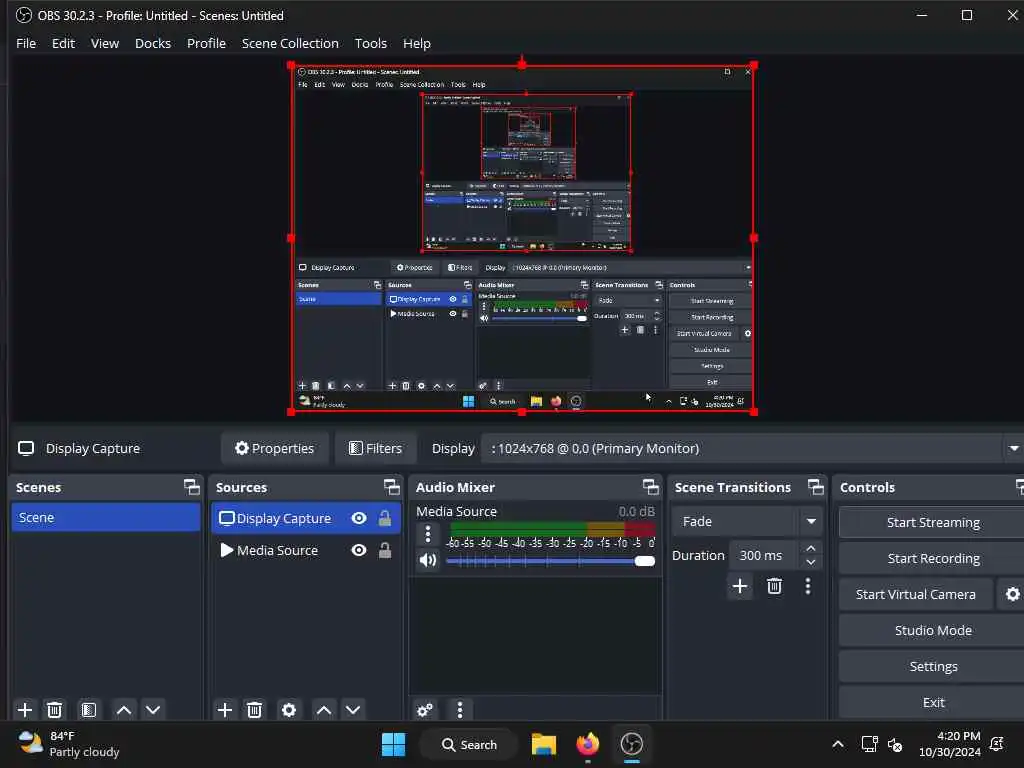Show hidden tray icons chevron

[838, 744]
